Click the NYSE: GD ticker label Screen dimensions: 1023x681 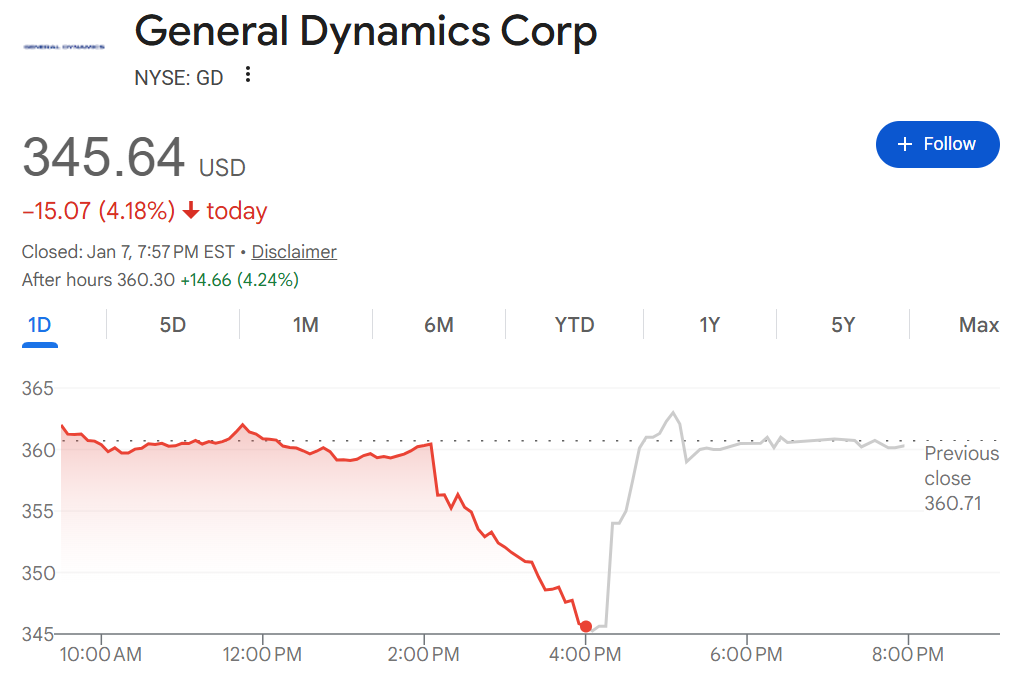(179, 77)
